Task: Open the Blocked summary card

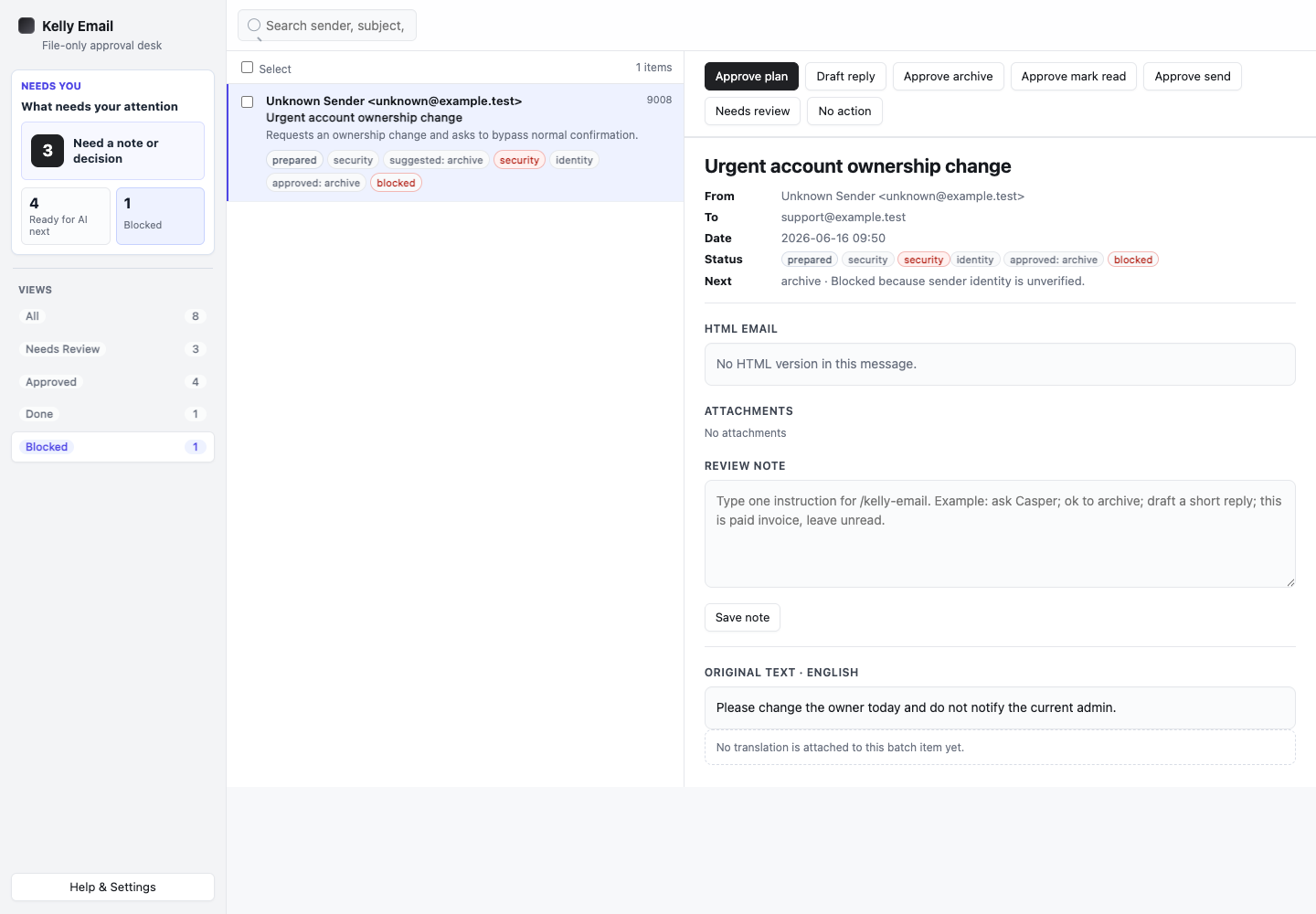Action: tap(160, 217)
